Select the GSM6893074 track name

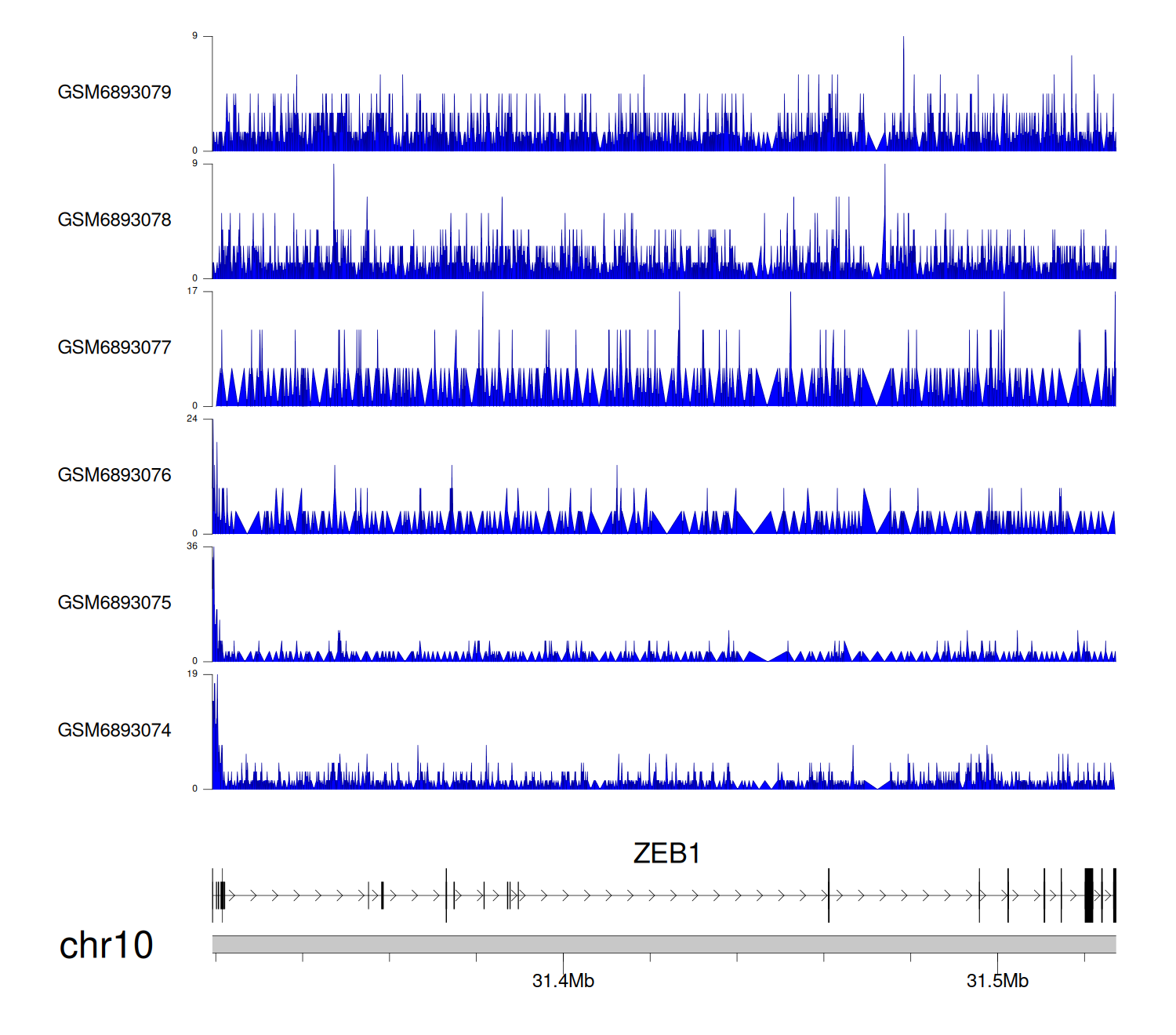coord(114,731)
